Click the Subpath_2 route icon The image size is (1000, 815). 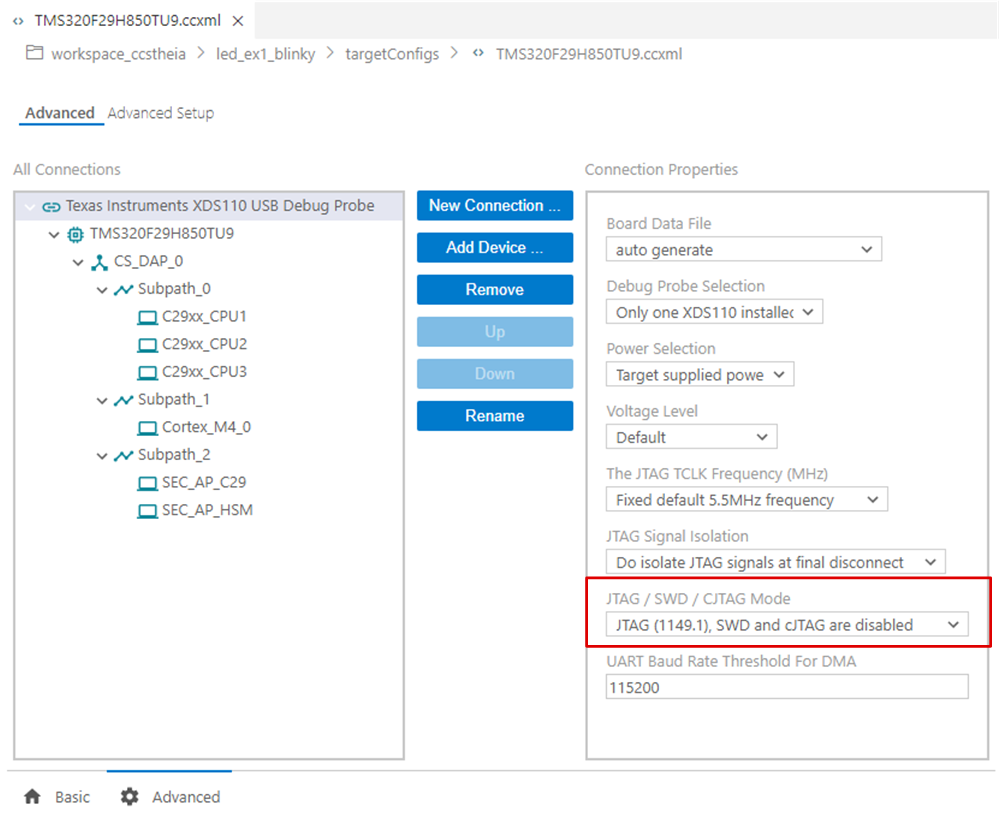(x=123, y=455)
